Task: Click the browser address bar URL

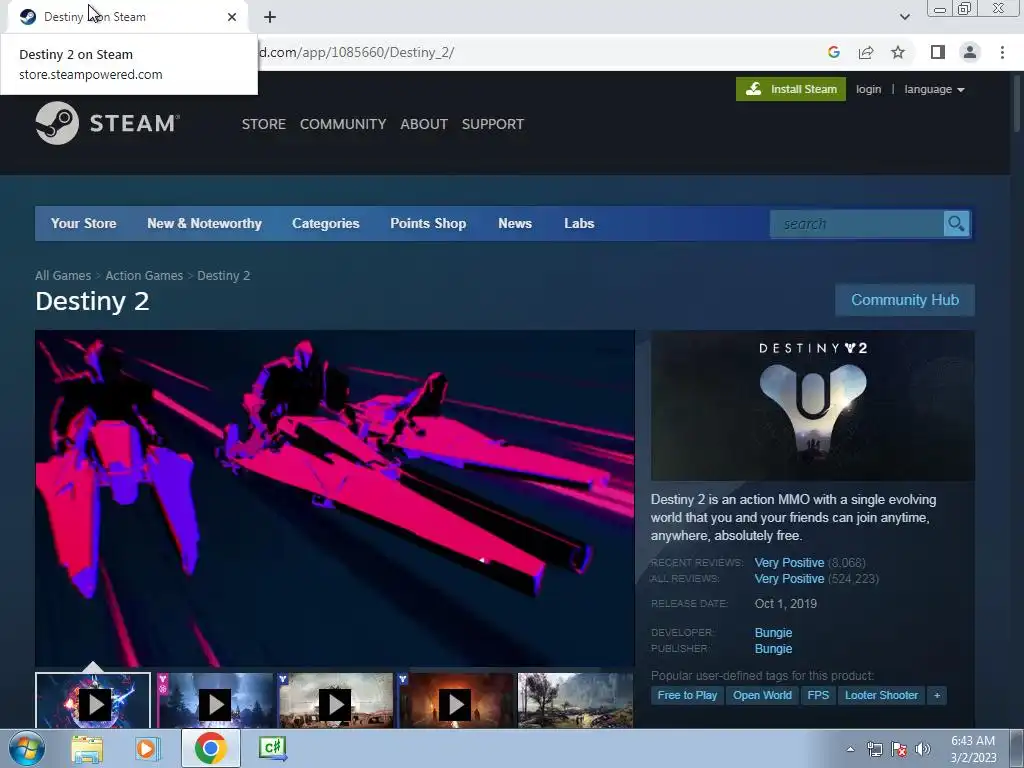Action: click(x=356, y=52)
